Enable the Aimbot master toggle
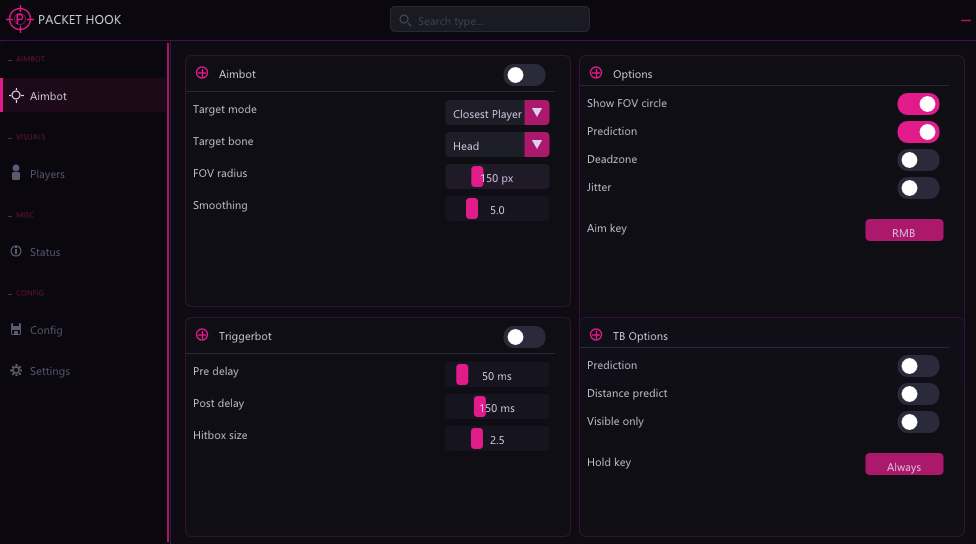976x544 pixels. [x=524, y=75]
